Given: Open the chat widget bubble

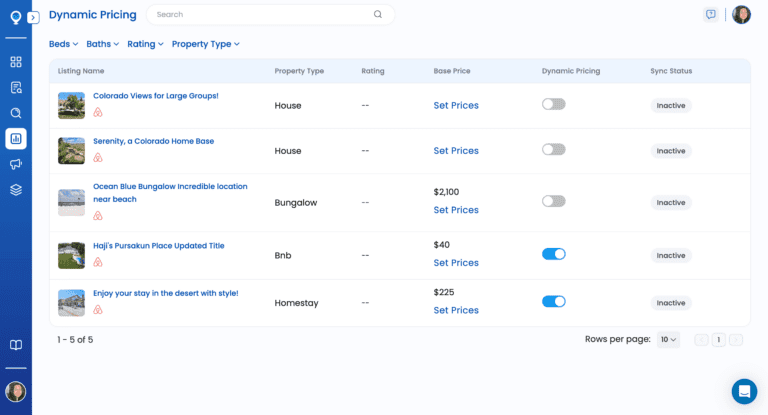Looking at the screenshot, I should [744, 391].
